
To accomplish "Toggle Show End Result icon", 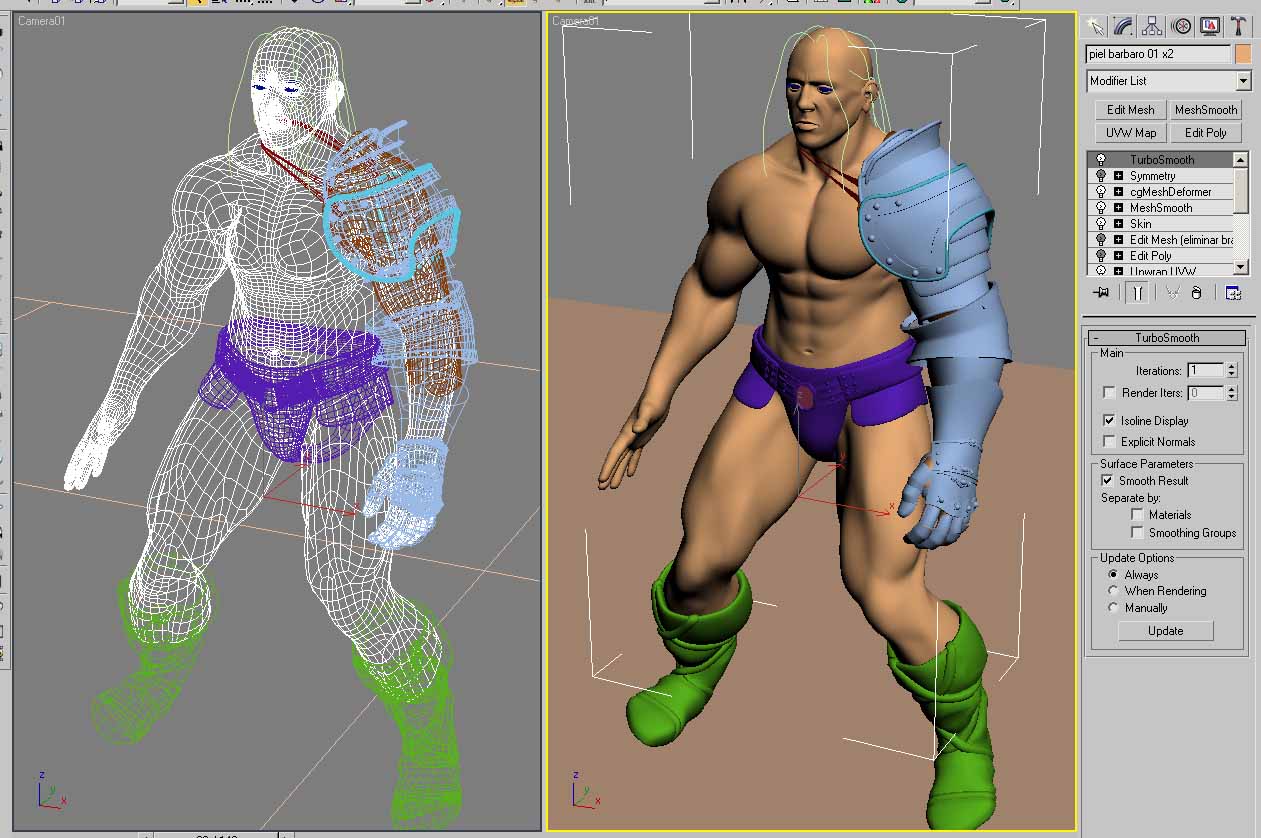I will [x=1136, y=293].
